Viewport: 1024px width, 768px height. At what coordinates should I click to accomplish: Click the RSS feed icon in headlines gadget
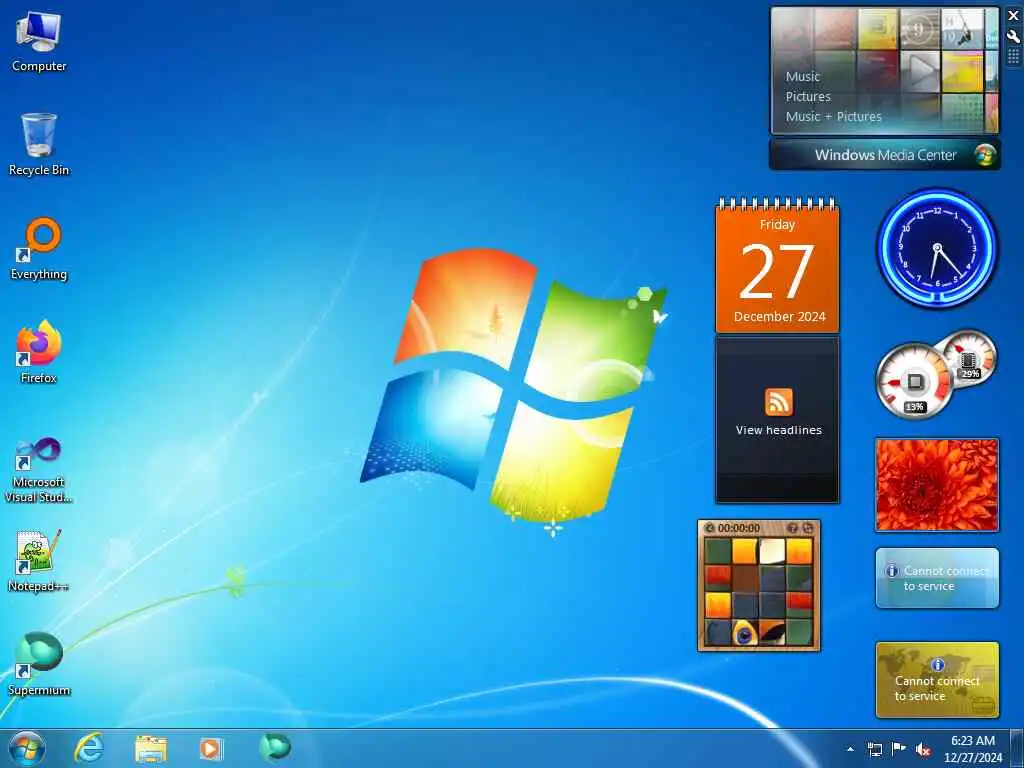tap(778, 402)
